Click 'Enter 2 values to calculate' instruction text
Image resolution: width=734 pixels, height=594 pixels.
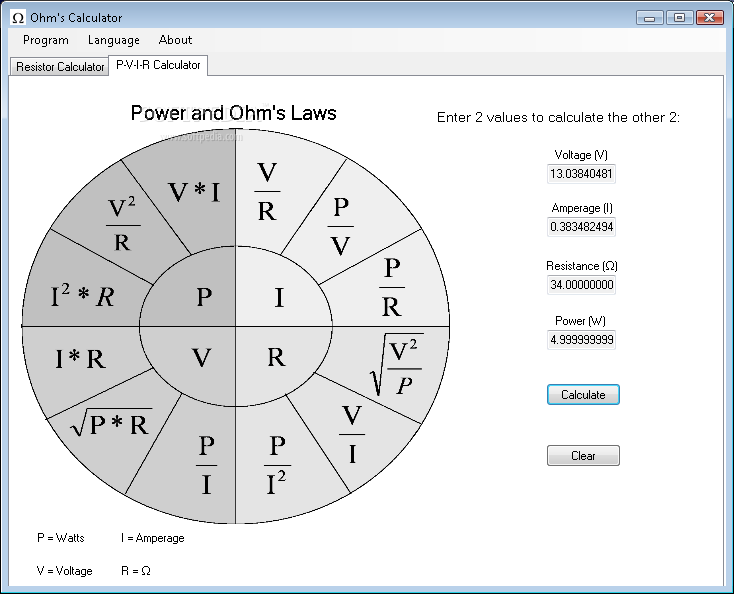point(558,117)
